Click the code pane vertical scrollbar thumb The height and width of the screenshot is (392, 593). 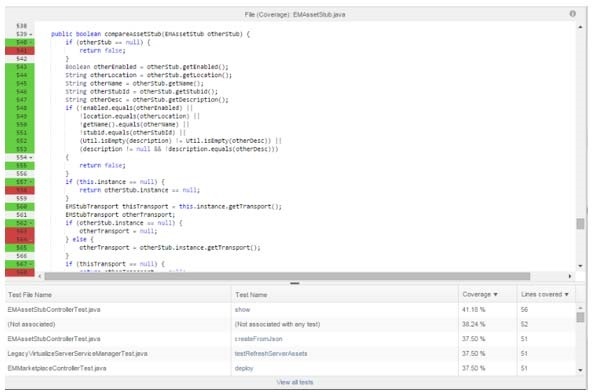[x=580, y=223]
